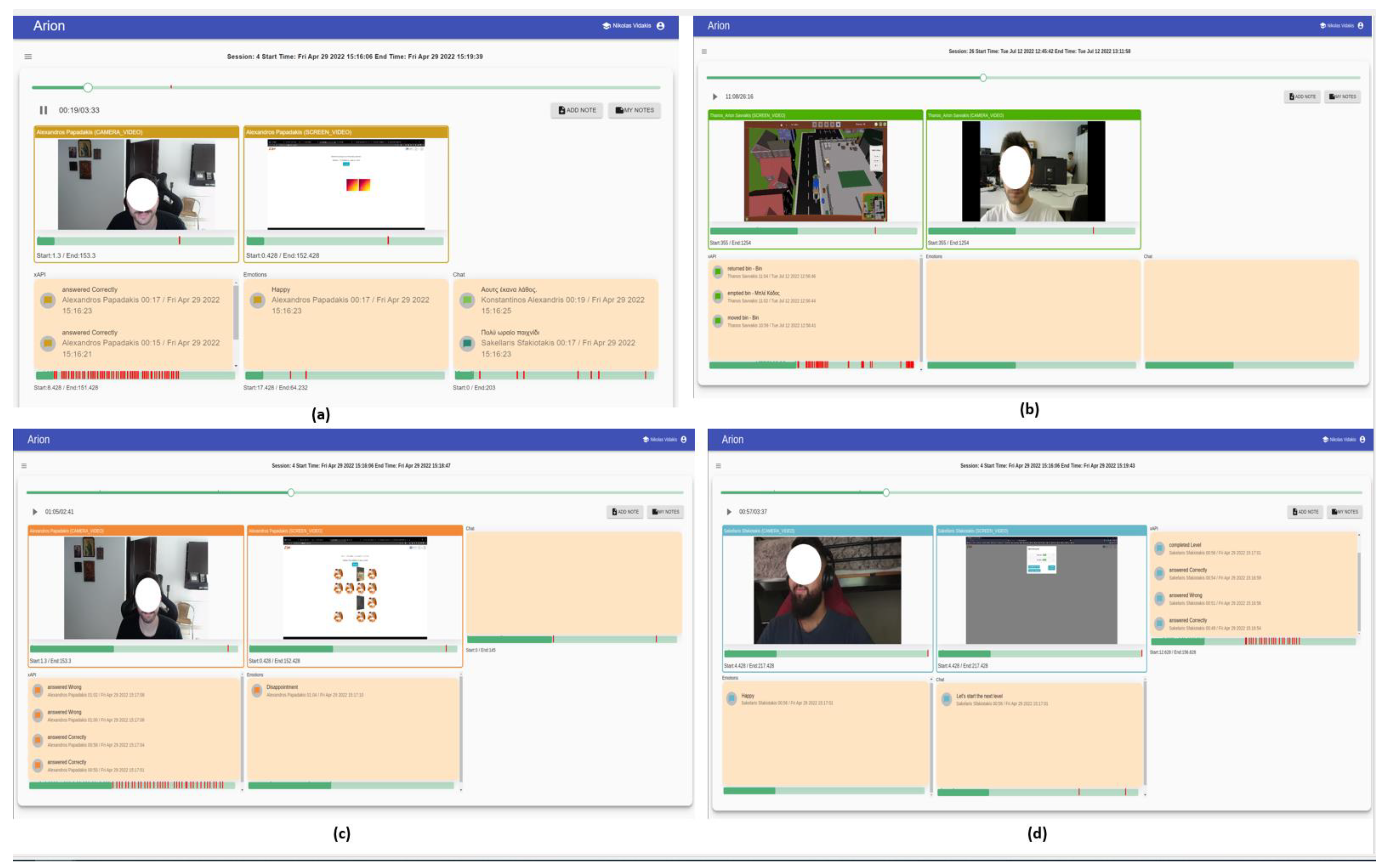Screen dimensions: 1382x868
Task: Click graduation cap icon in panel (a) header
Action: click(606, 26)
